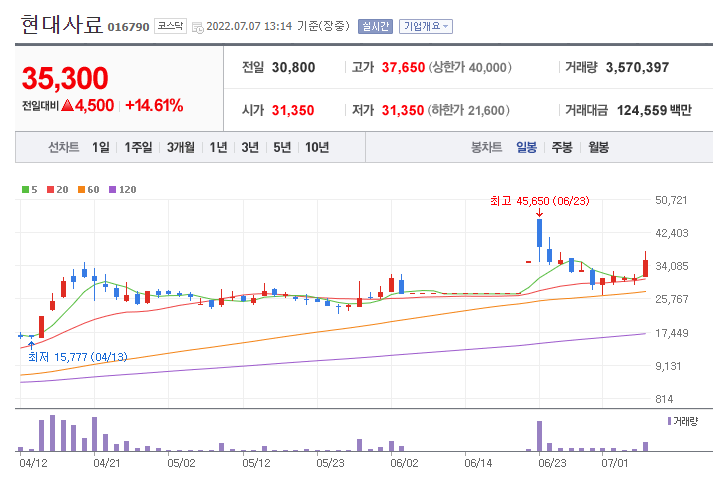Screen dimensions: 713x479
Task: Select the 3개월 line chart tab
Action: [181, 147]
